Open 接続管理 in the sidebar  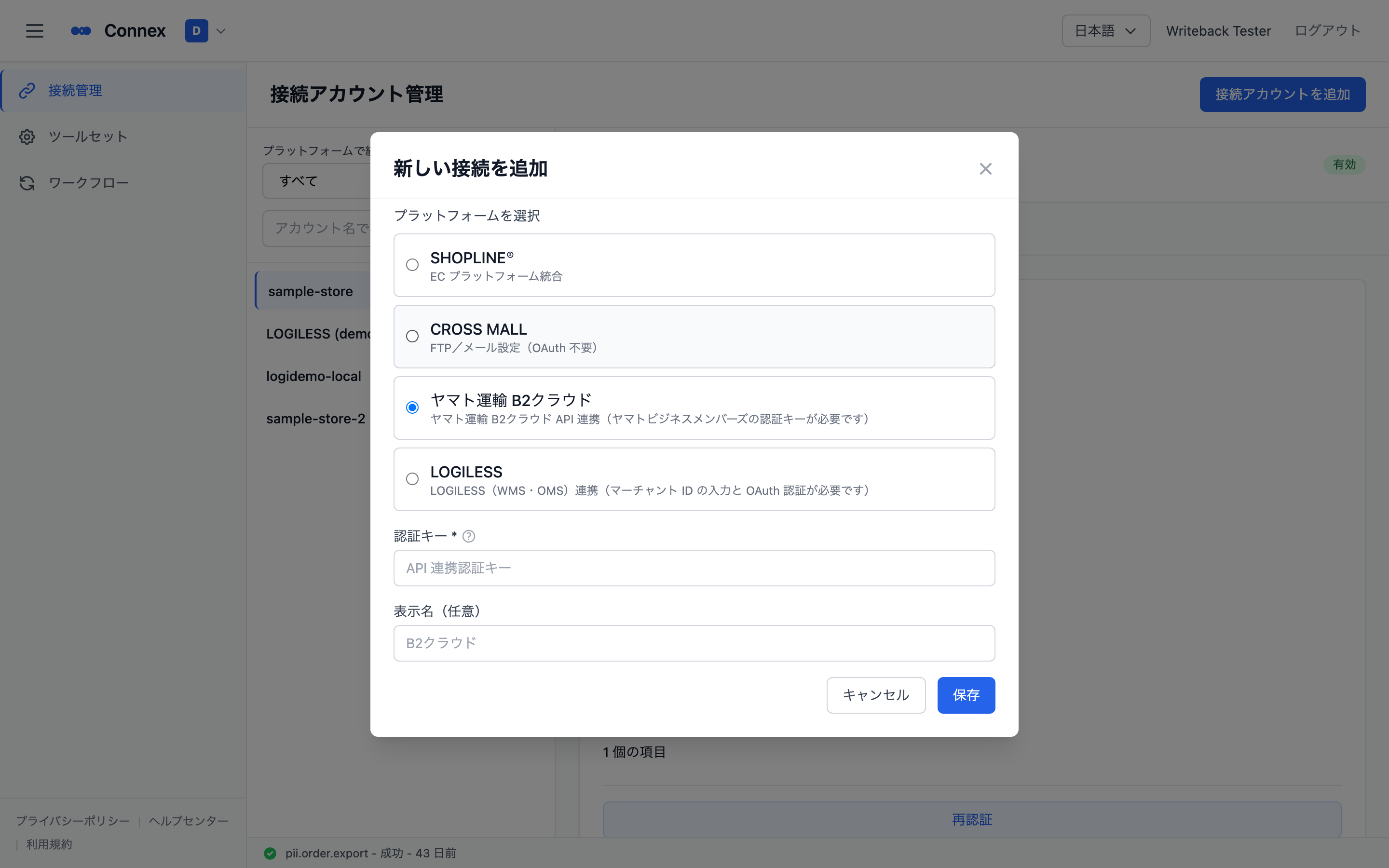pos(123,91)
